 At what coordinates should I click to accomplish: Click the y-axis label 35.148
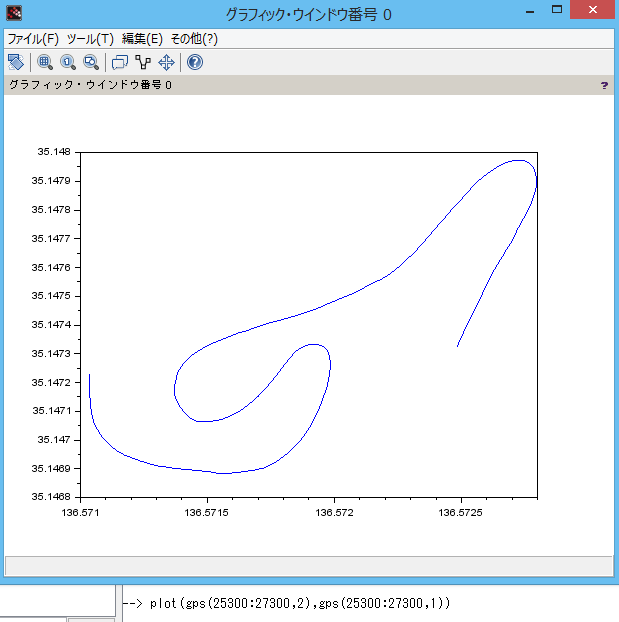pyautogui.click(x=54, y=152)
